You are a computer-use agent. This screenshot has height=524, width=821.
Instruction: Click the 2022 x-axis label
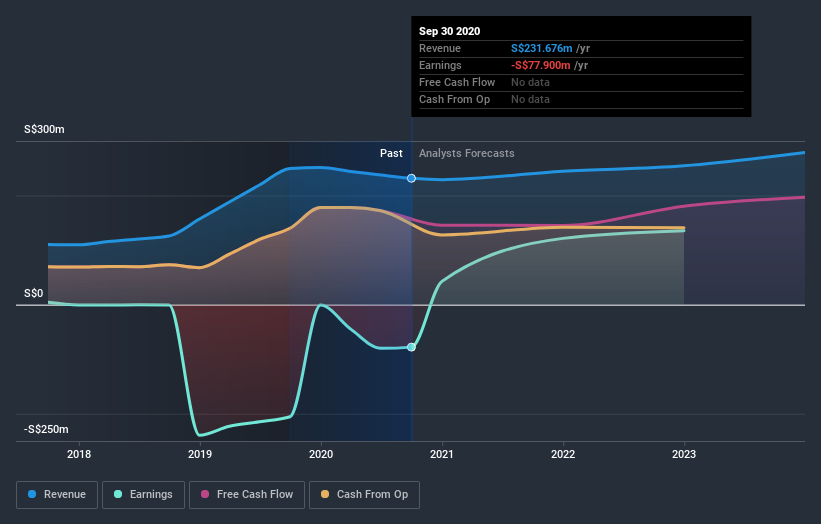[563, 454]
